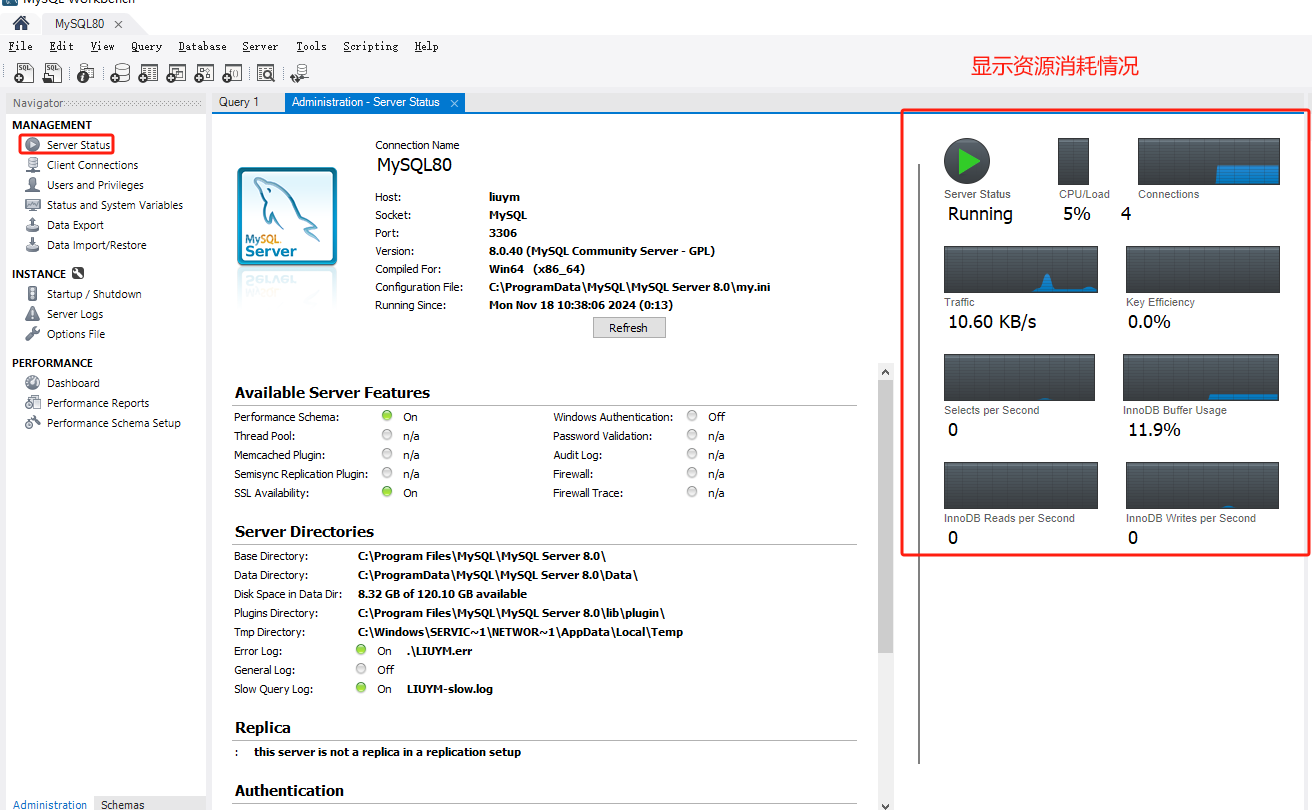Click the Traffic graph
The image size is (1312, 810).
[x=1021, y=269]
